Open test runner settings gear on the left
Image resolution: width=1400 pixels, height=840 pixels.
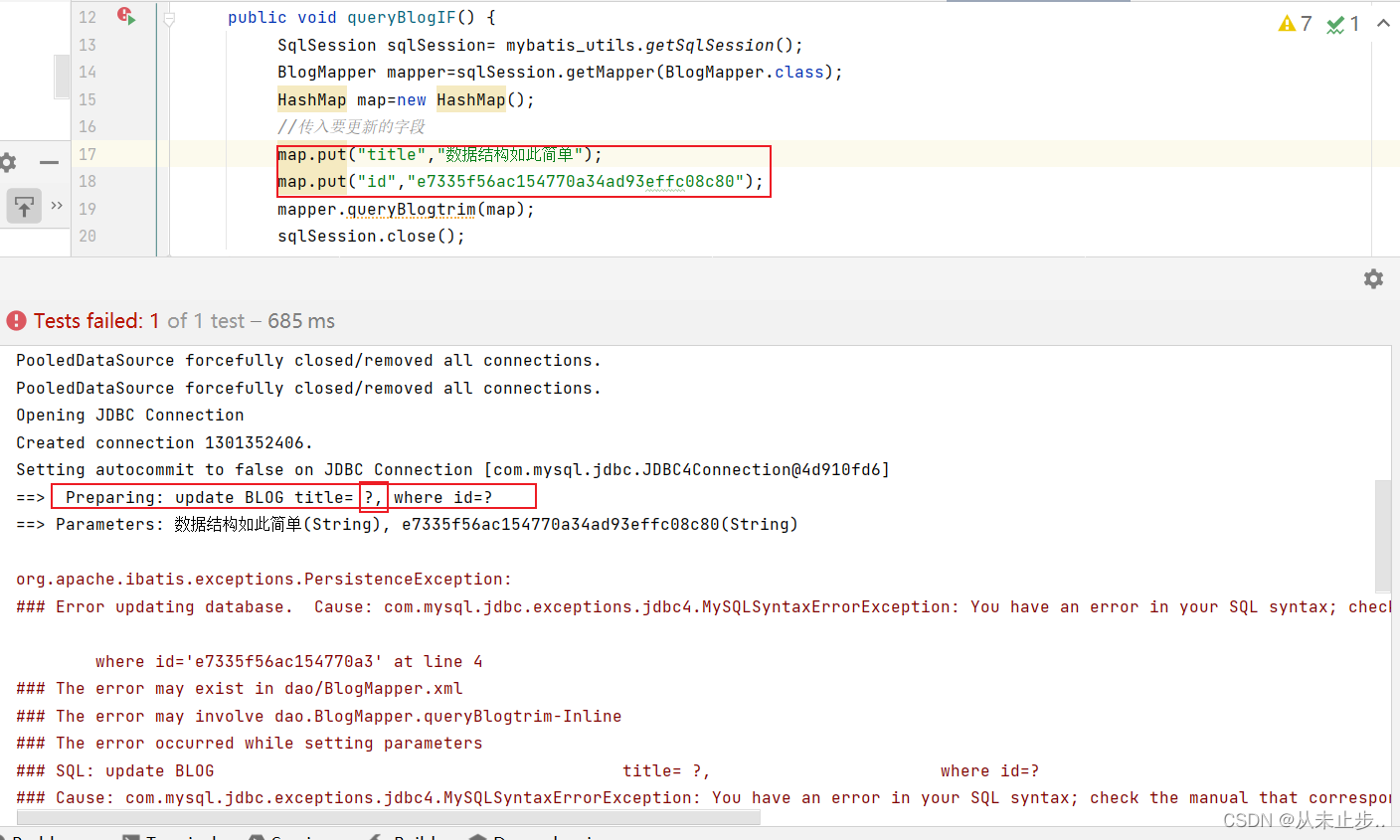pyautogui.click(x=8, y=162)
